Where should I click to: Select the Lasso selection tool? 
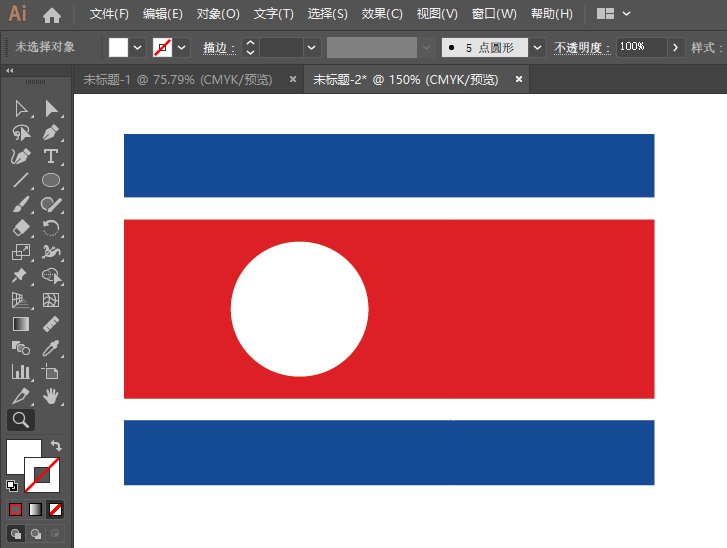point(21,133)
